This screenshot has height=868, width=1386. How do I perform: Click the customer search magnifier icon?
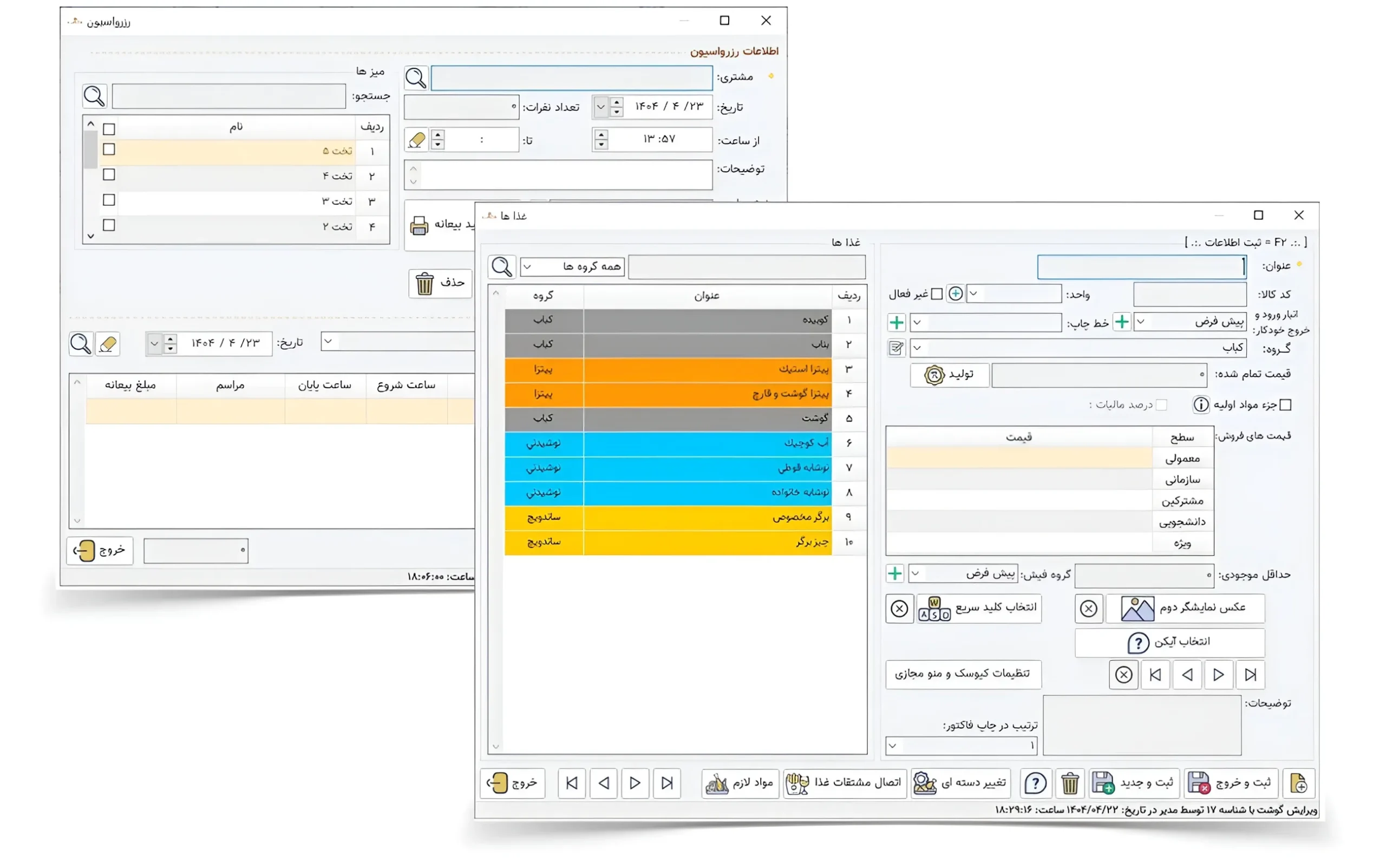[415, 77]
